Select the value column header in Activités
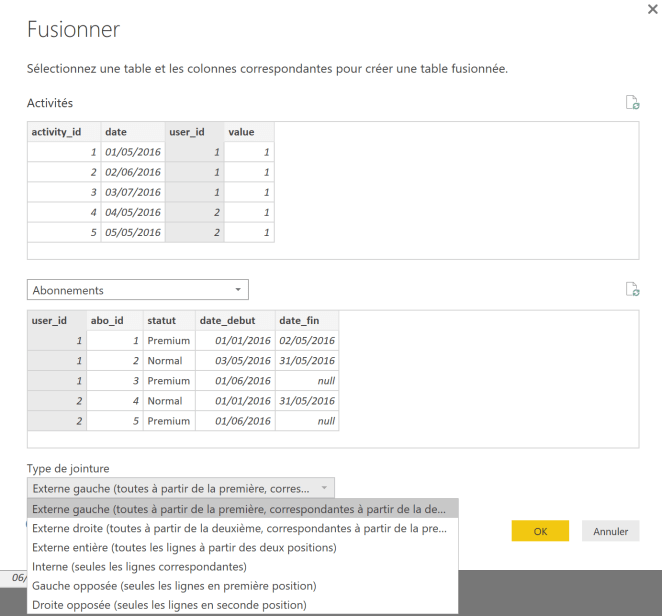The image size is (662, 616). point(249,132)
